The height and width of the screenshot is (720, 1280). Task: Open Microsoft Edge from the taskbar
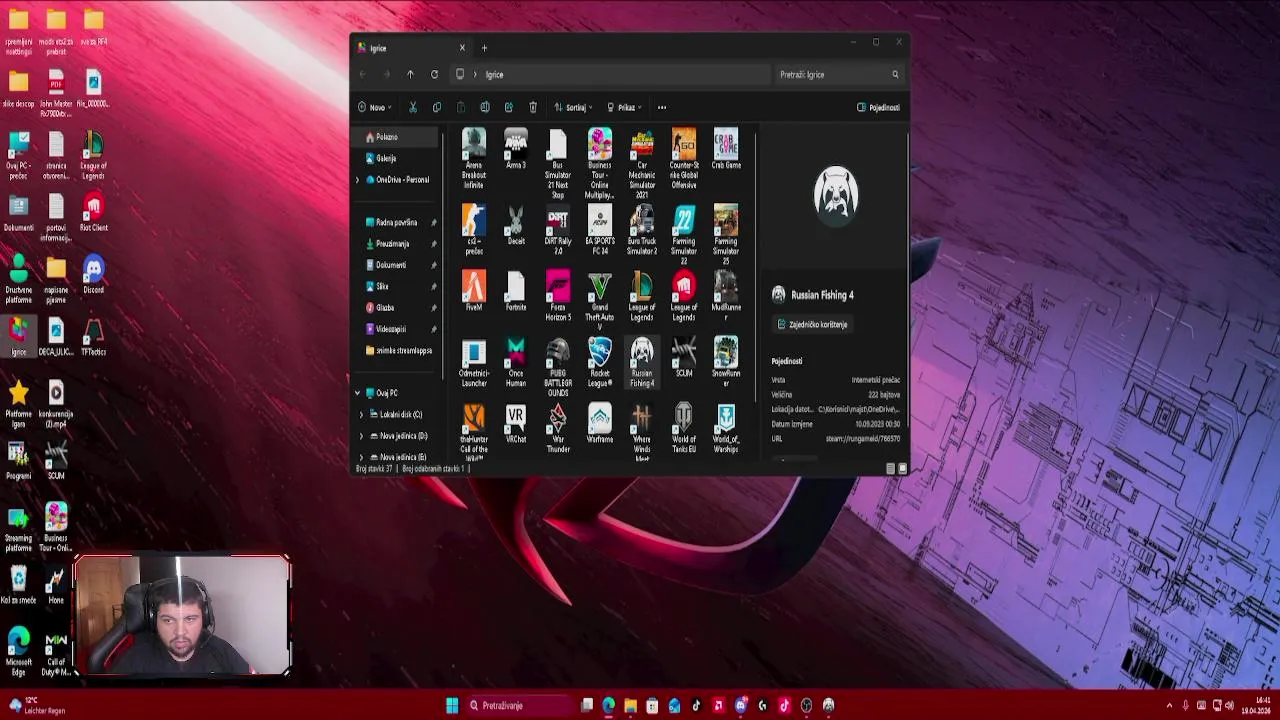click(x=609, y=705)
